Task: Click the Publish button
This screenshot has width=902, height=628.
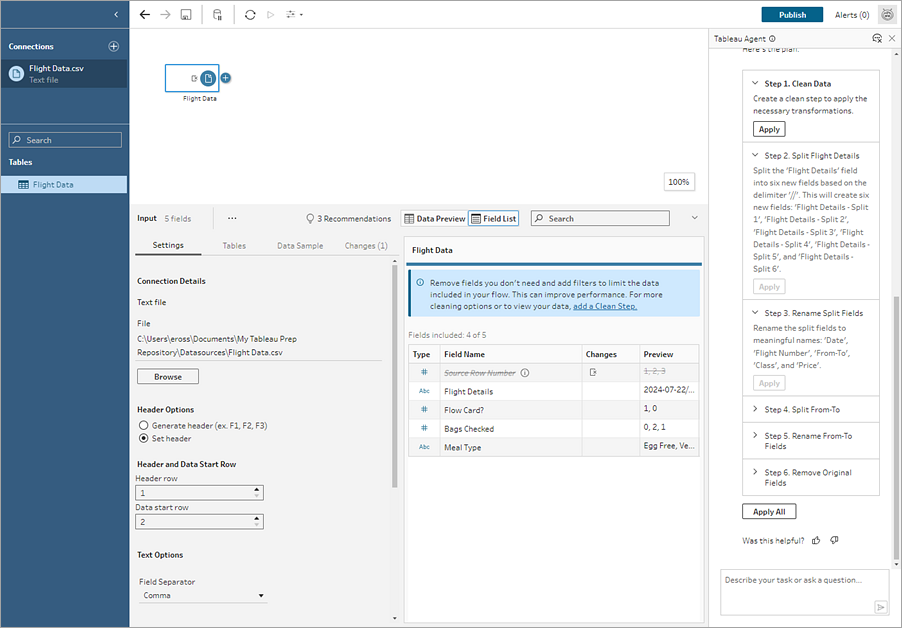Action: [792, 15]
